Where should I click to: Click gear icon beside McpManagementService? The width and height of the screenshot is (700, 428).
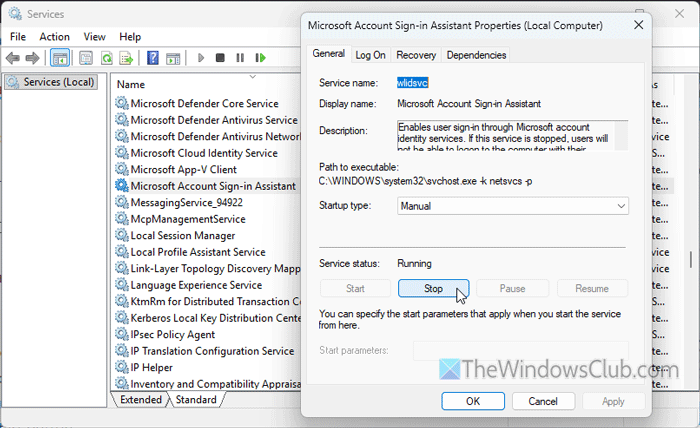tap(122, 219)
